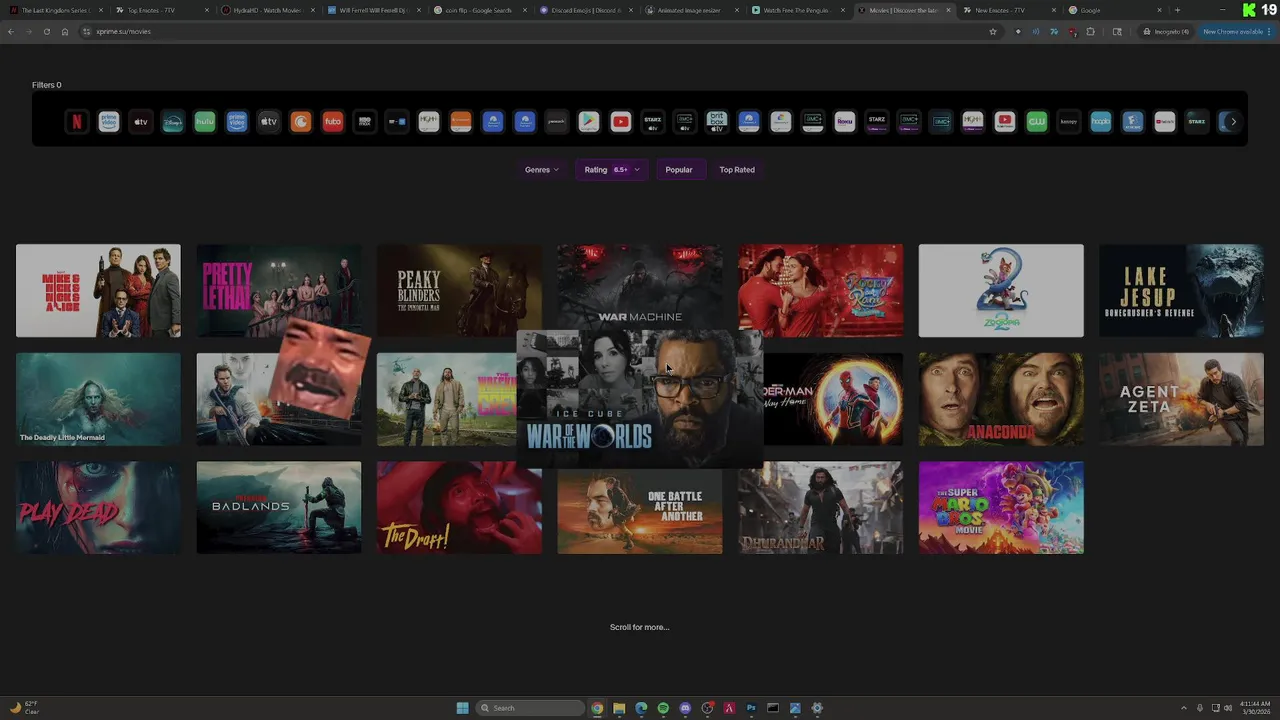Open the Predator Badlands movie poster
The height and width of the screenshot is (720, 1280).
click(279, 507)
